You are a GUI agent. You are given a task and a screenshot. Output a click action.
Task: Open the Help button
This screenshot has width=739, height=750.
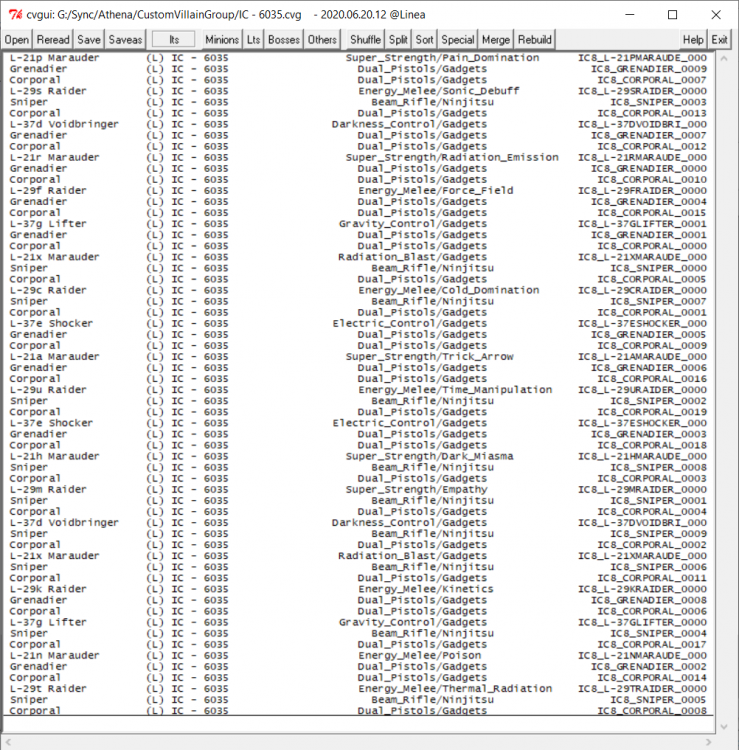(693, 39)
